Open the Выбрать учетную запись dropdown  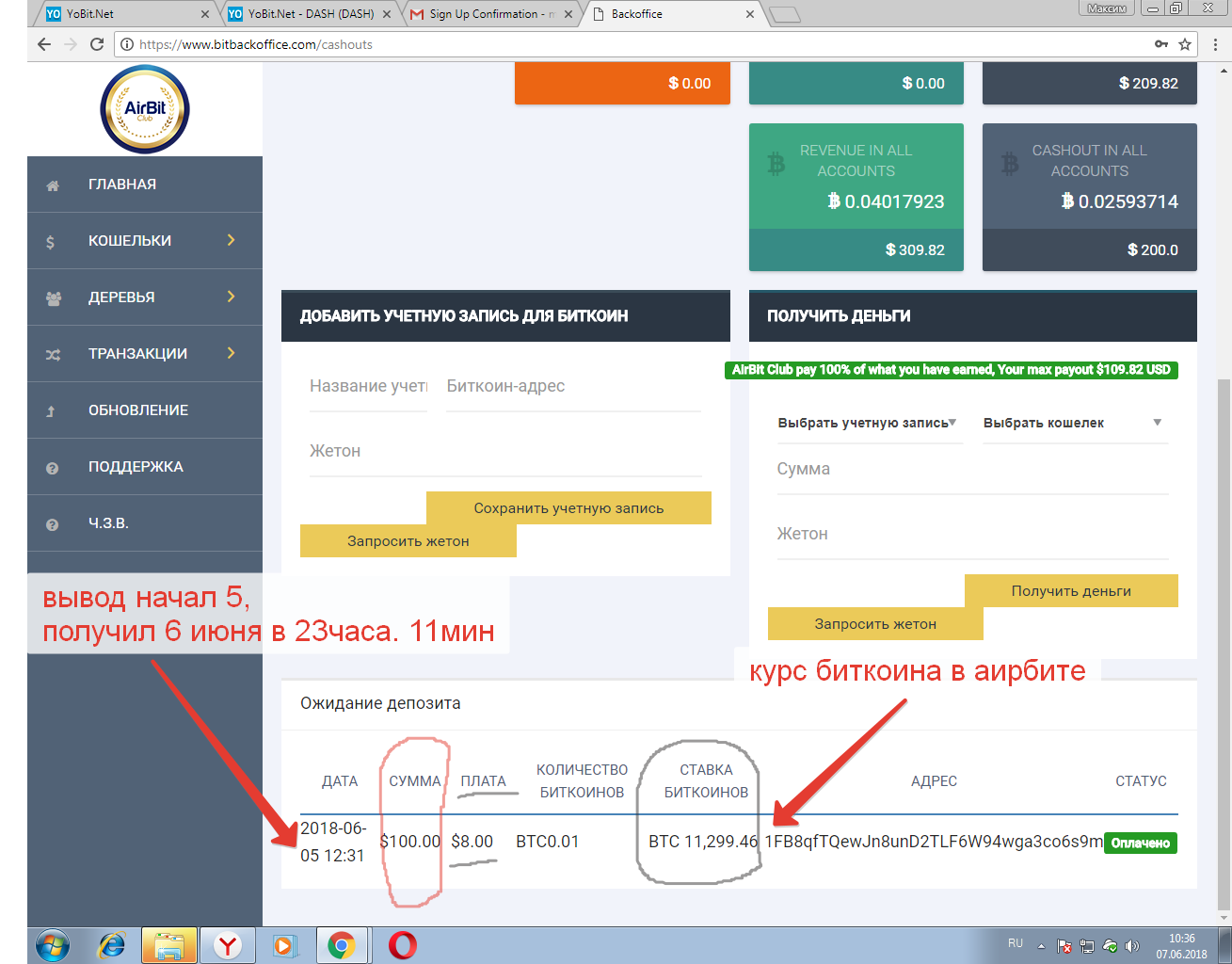(x=867, y=424)
